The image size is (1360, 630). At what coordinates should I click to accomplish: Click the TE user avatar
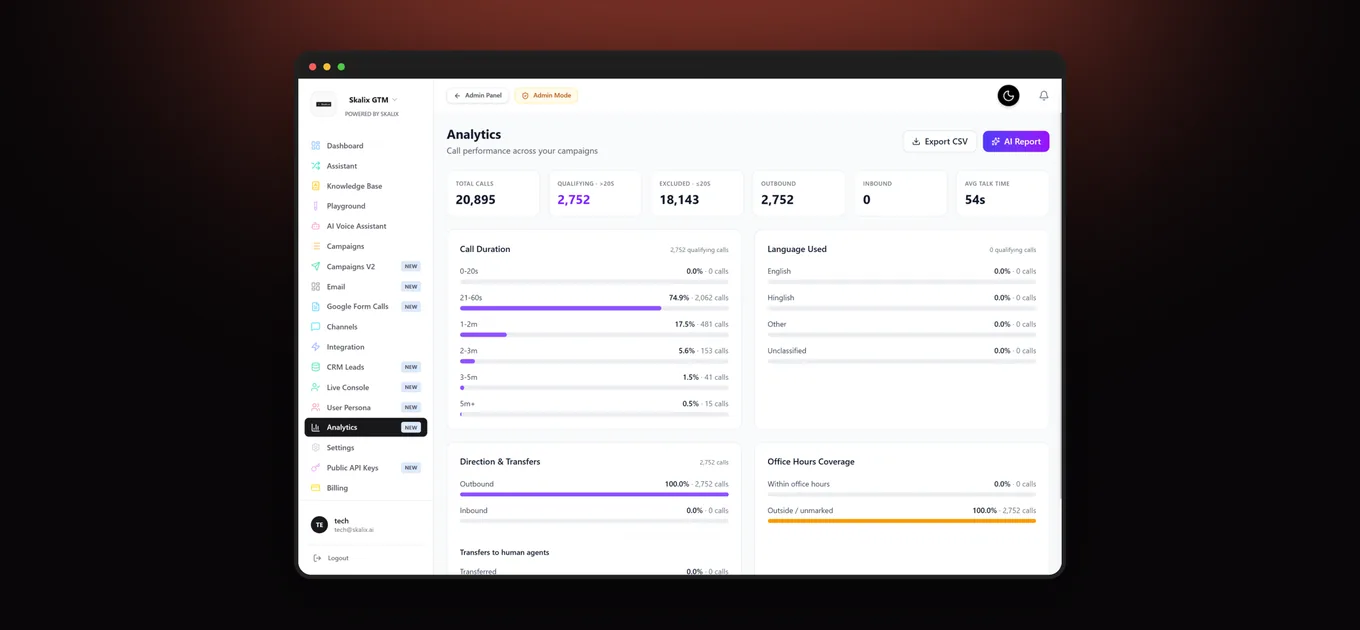tap(320, 525)
